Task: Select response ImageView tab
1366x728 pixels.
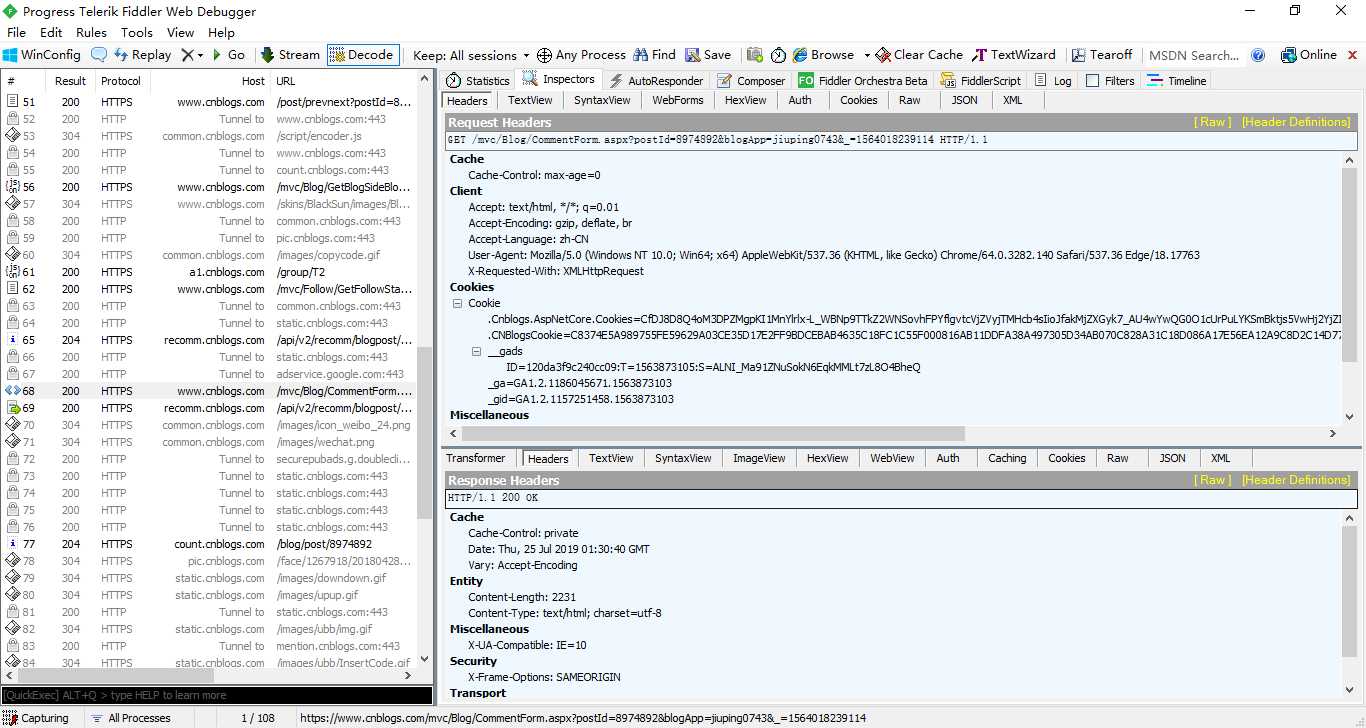Action: click(760, 458)
